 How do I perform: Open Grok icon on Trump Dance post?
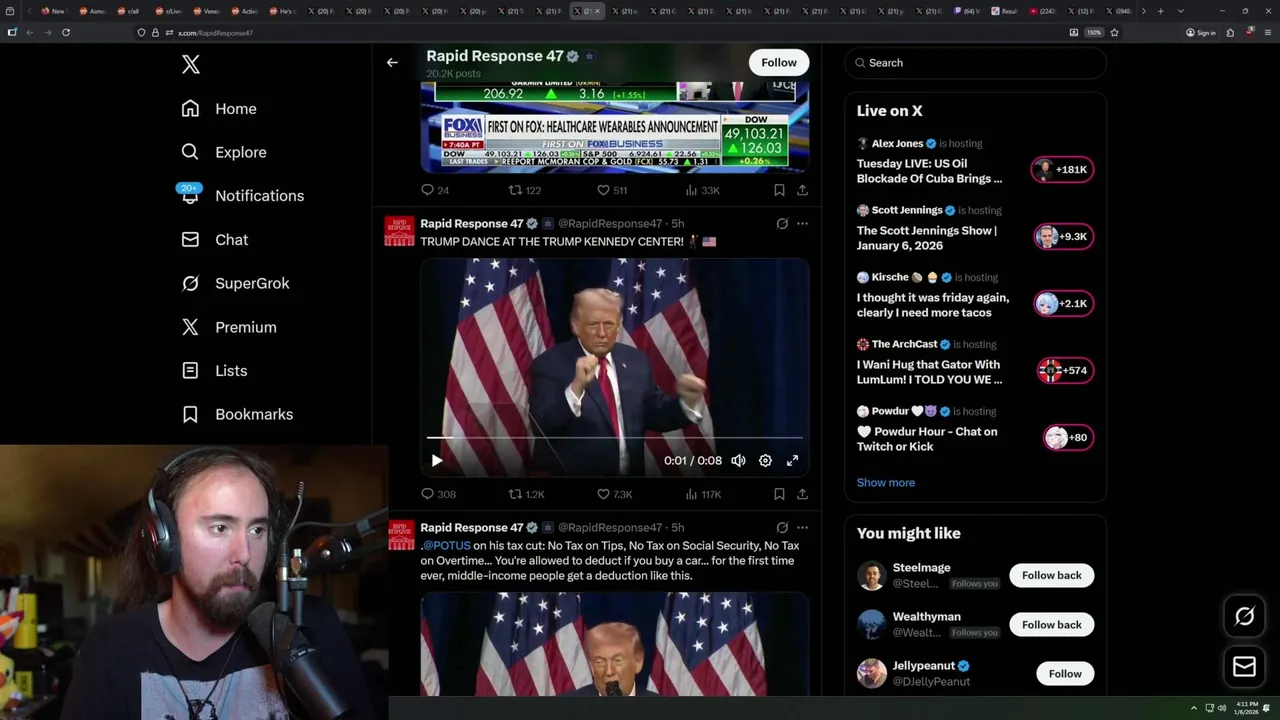tap(782, 223)
